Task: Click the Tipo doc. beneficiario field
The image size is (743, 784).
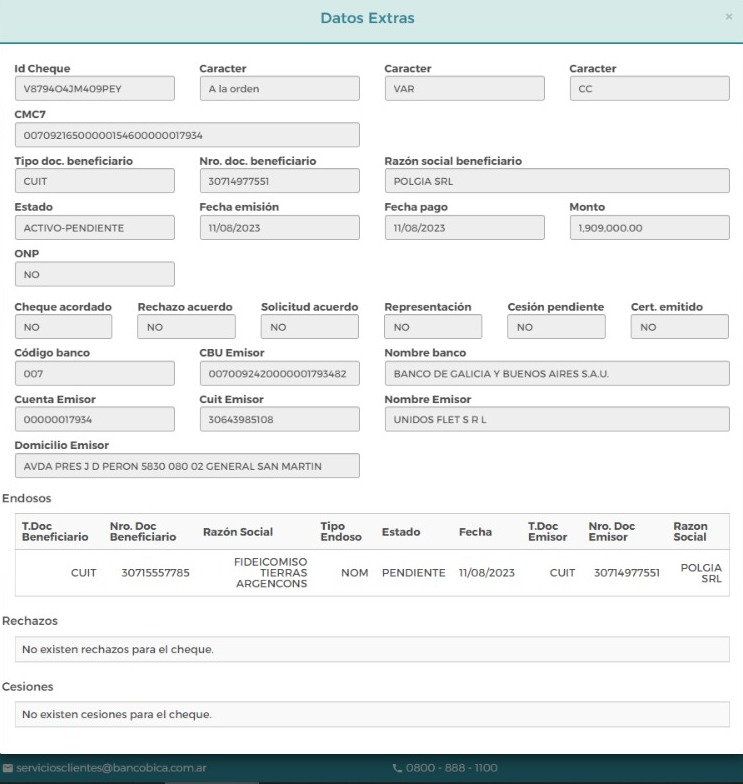Action: pyautogui.click(x=94, y=181)
